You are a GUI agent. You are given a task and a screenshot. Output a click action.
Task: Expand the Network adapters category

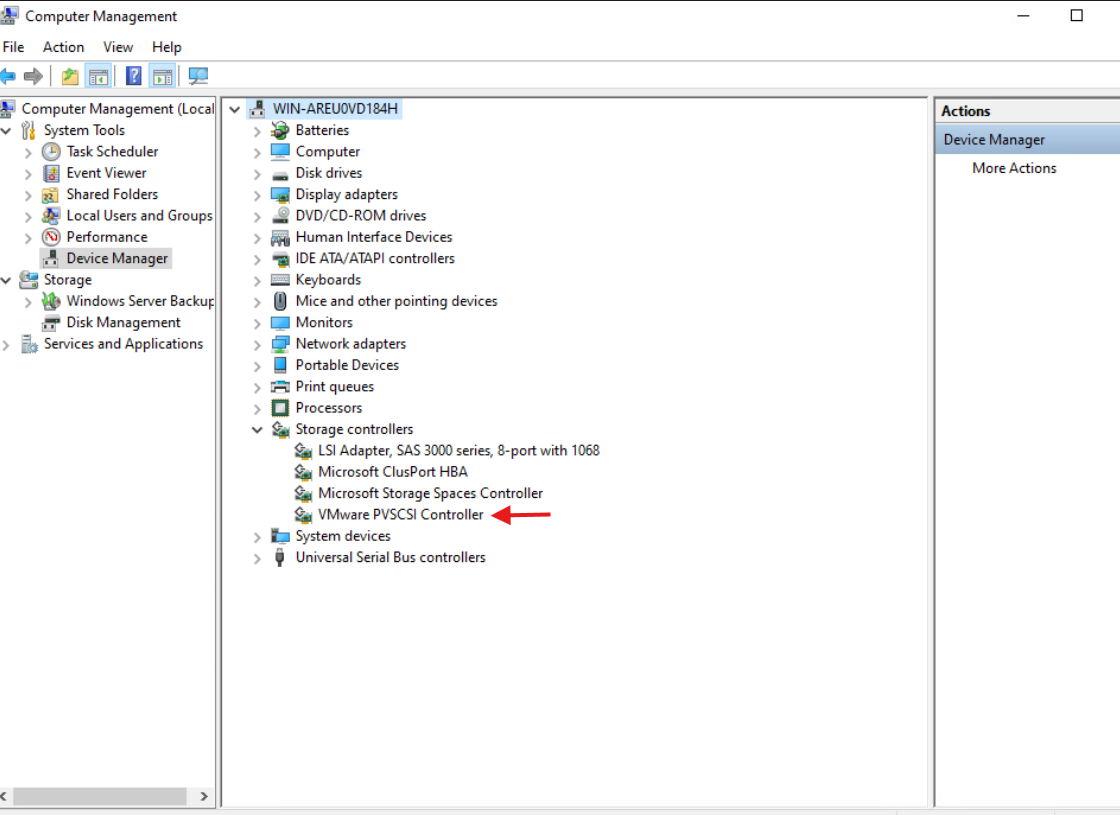pos(257,345)
